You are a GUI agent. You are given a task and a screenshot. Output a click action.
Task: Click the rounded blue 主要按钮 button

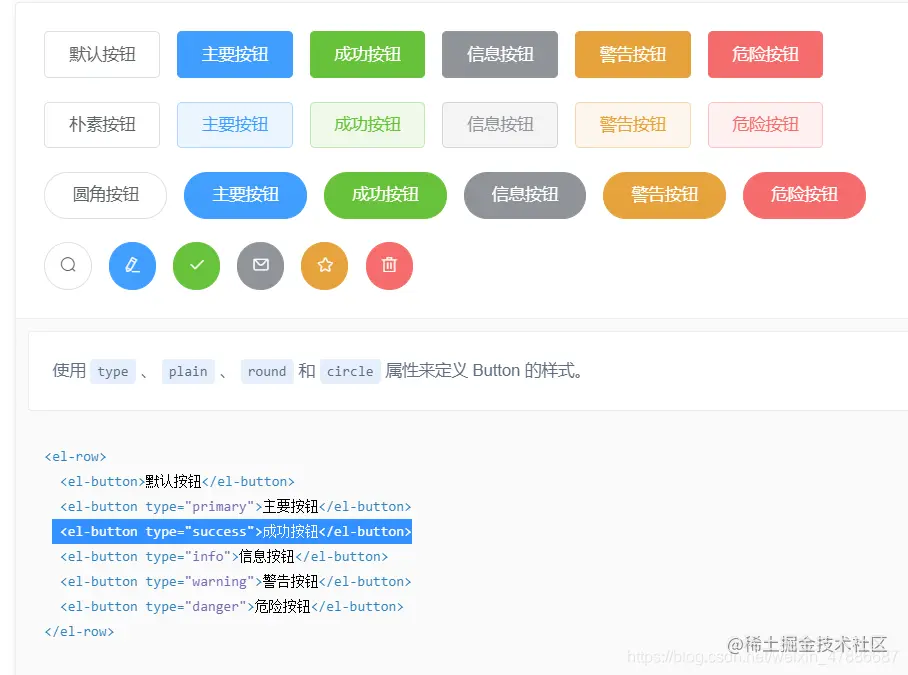(245, 195)
